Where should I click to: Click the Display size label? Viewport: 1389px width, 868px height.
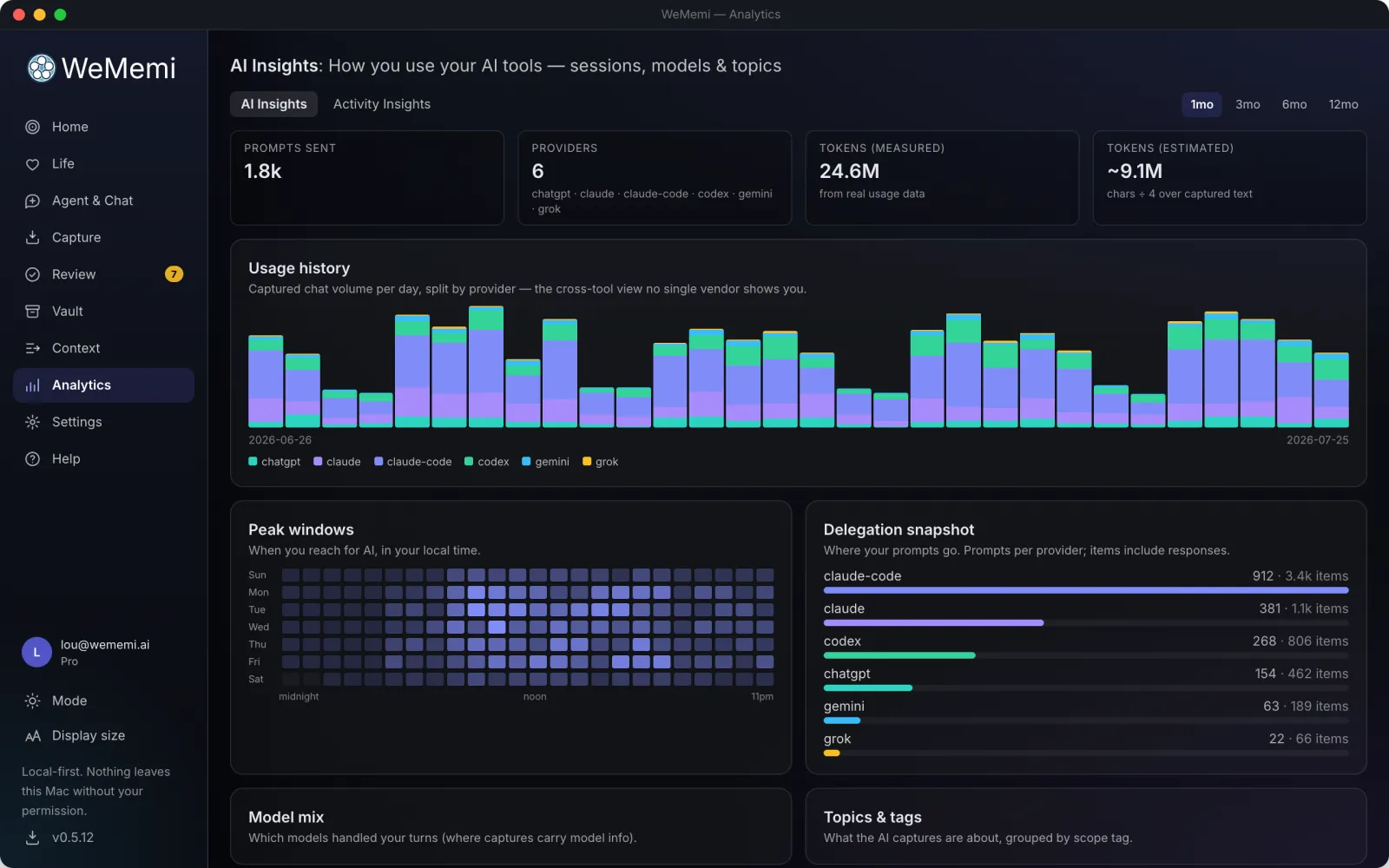[89, 736]
